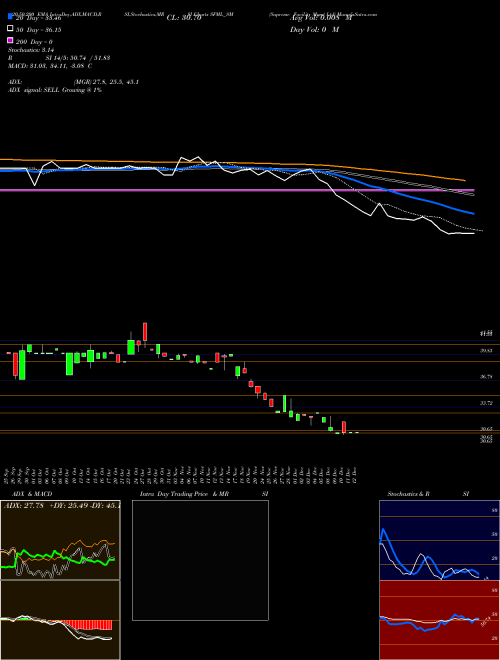Click the tallest red candlestick at chart peak
The width and height of the screenshot is (500, 660).
click(x=145, y=332)
